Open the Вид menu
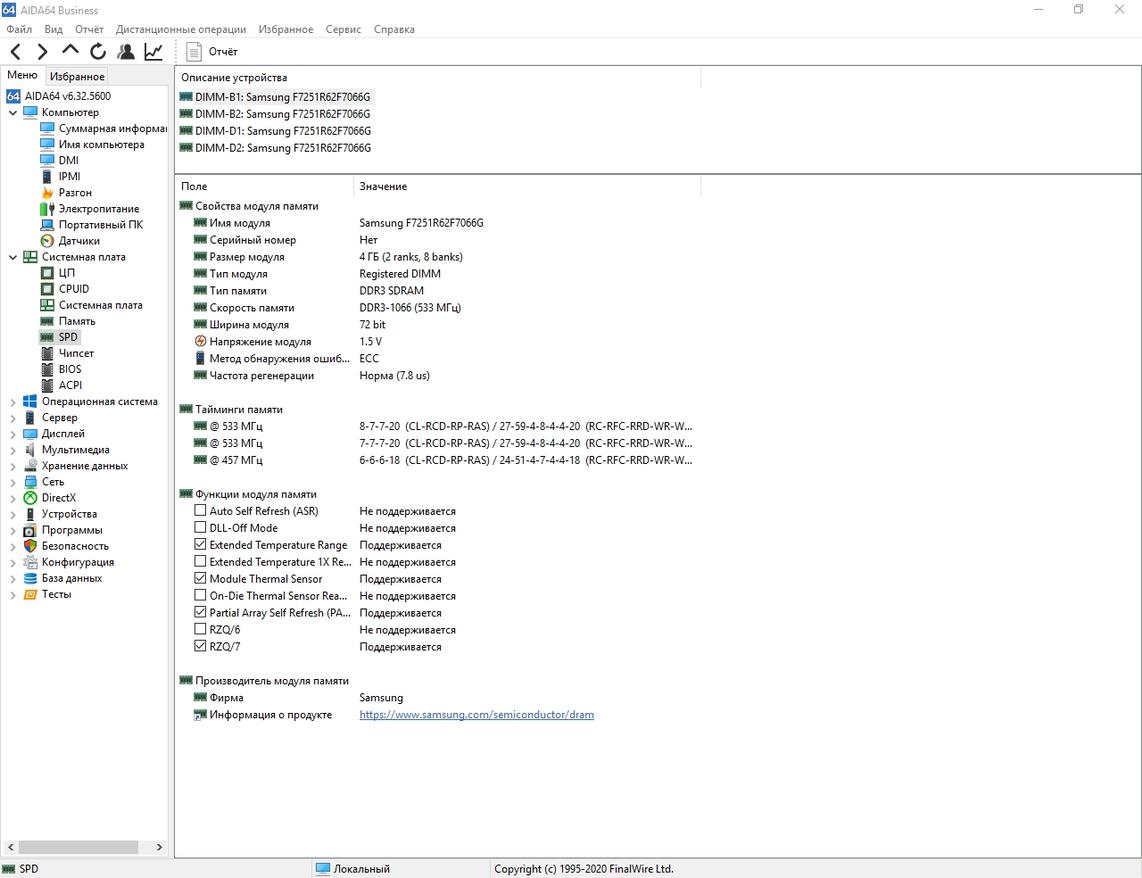 coord(53,29)
